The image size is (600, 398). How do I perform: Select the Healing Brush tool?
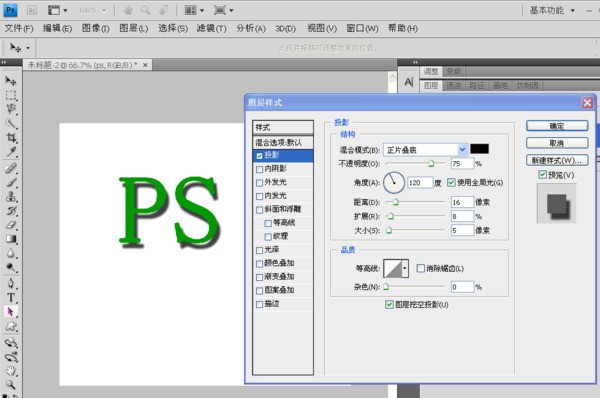(10, 168)
